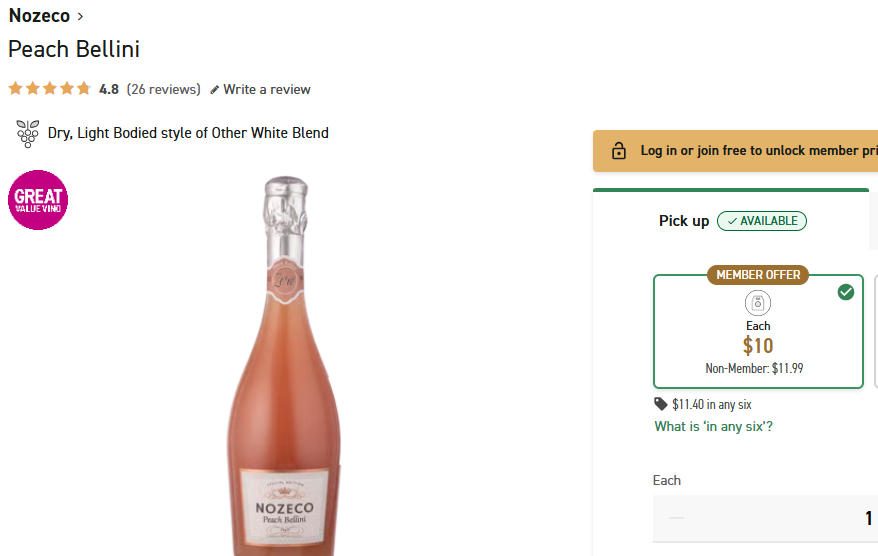878x556 pixels.
Task: Click Log in or join free banner
Action: 750,151
